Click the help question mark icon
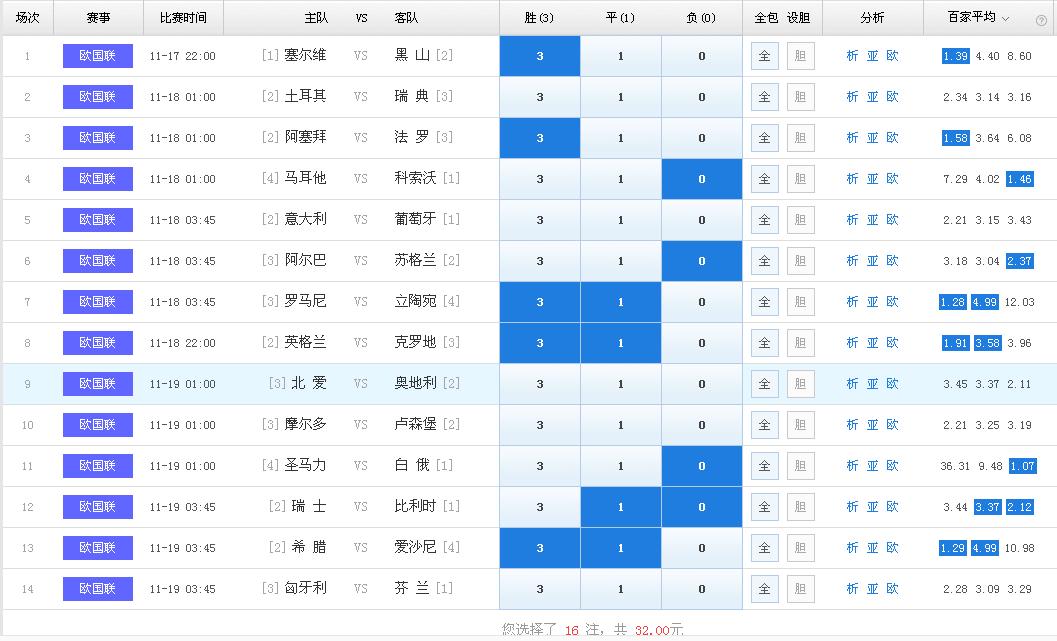 (x=1041, y=19)
